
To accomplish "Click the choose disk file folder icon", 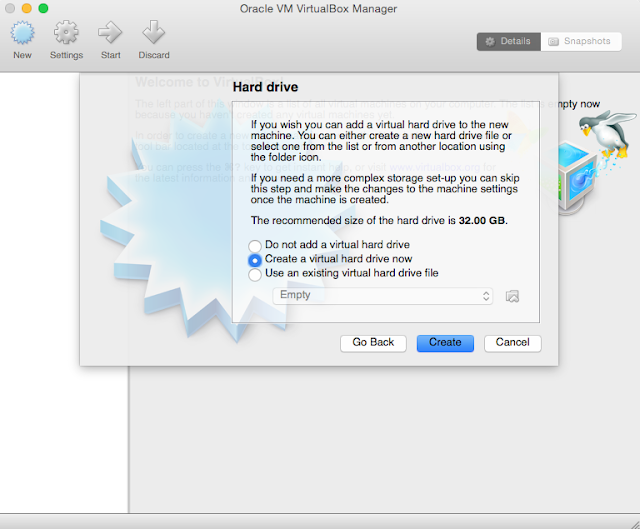I will 512,296.
